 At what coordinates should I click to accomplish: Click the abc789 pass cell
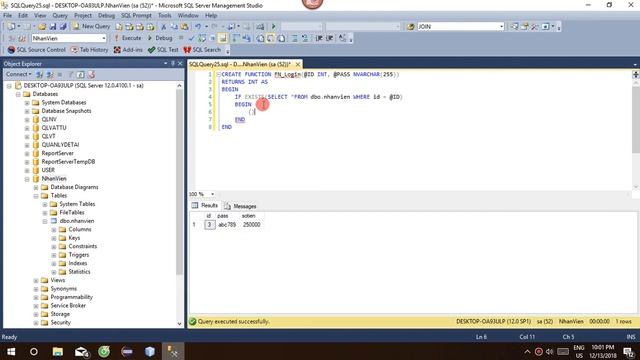[x=227, y=225]
